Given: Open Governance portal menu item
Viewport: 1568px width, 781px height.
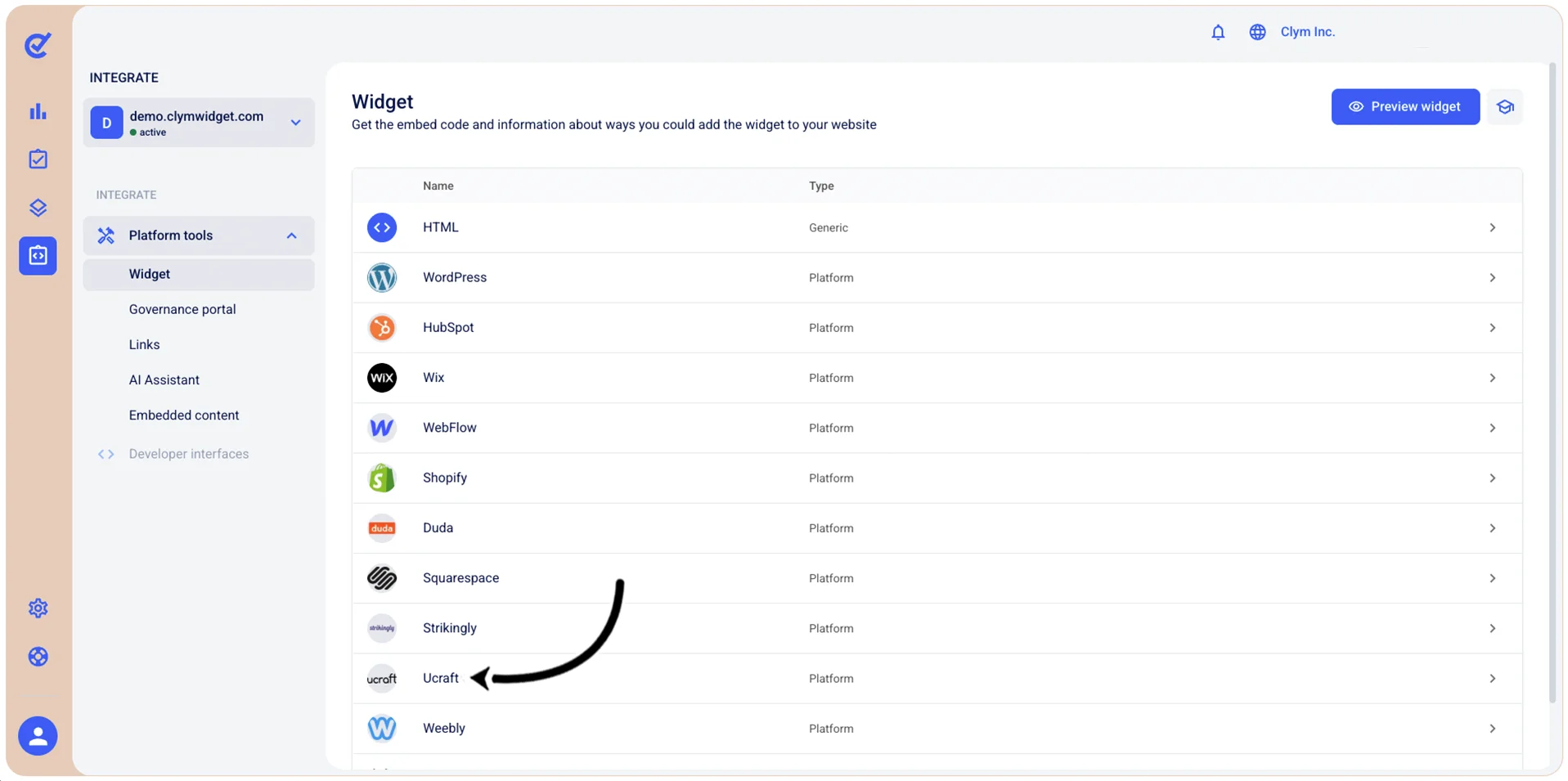Looking at the screenshot, I should [182, 309].
